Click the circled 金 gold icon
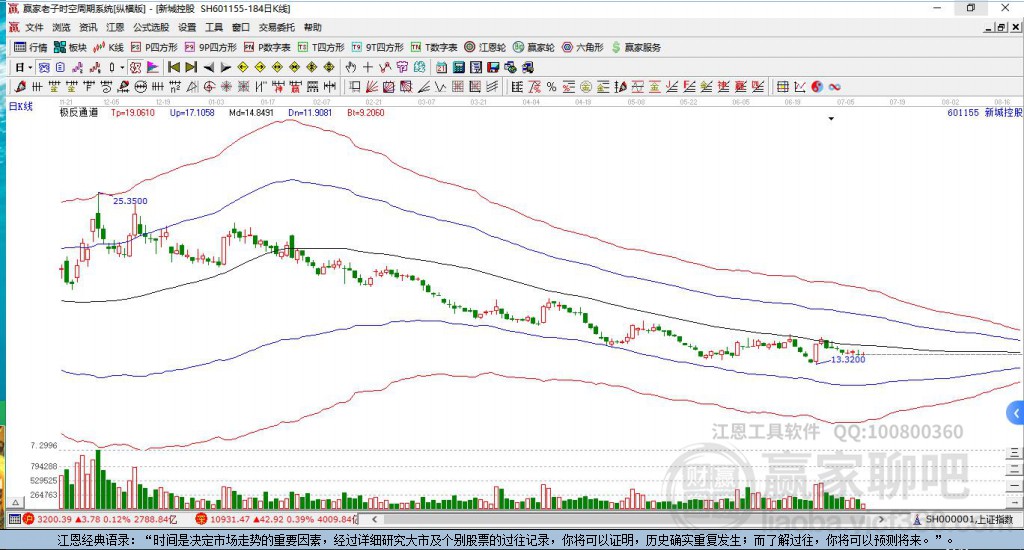1024x550 pixels. pos(586,86)
